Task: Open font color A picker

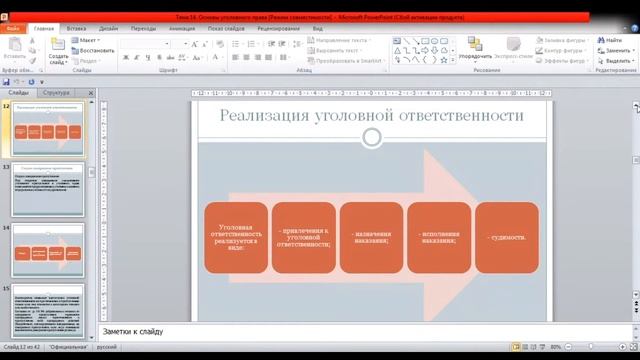Action: pyautogui.click(x=216, y=58)
